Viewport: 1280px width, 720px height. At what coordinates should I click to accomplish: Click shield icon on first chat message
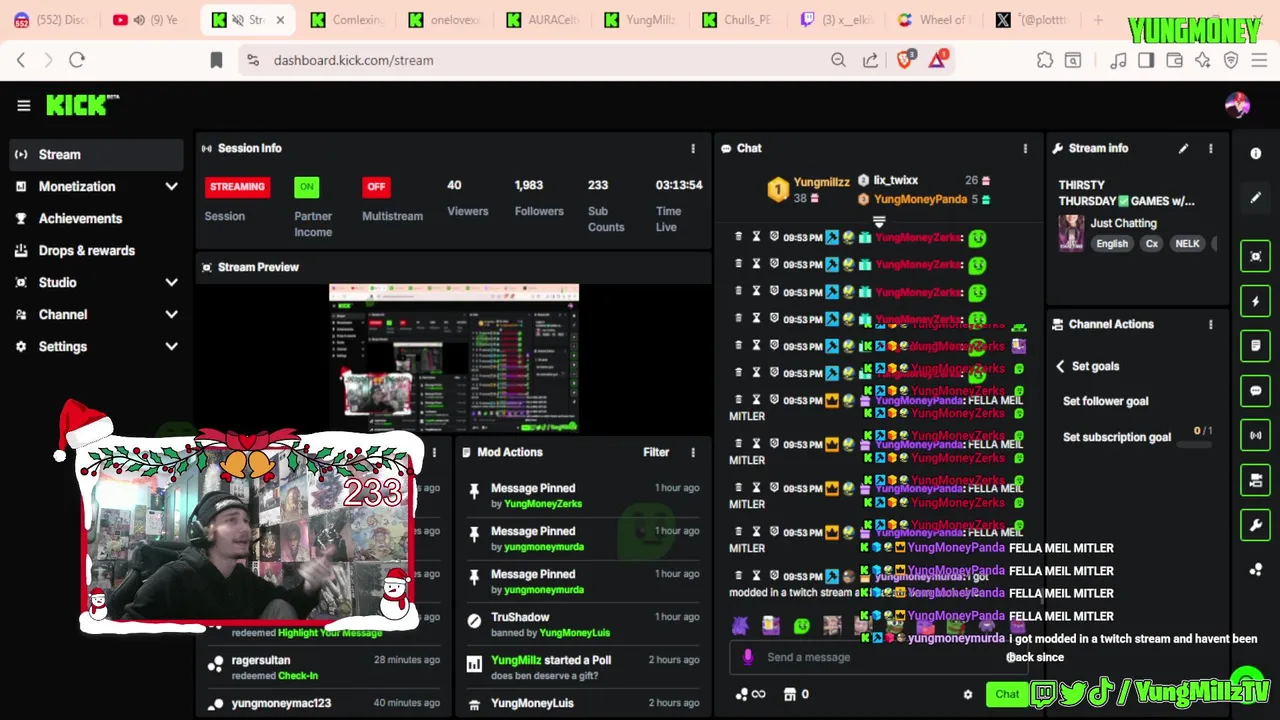click(774, 237)
